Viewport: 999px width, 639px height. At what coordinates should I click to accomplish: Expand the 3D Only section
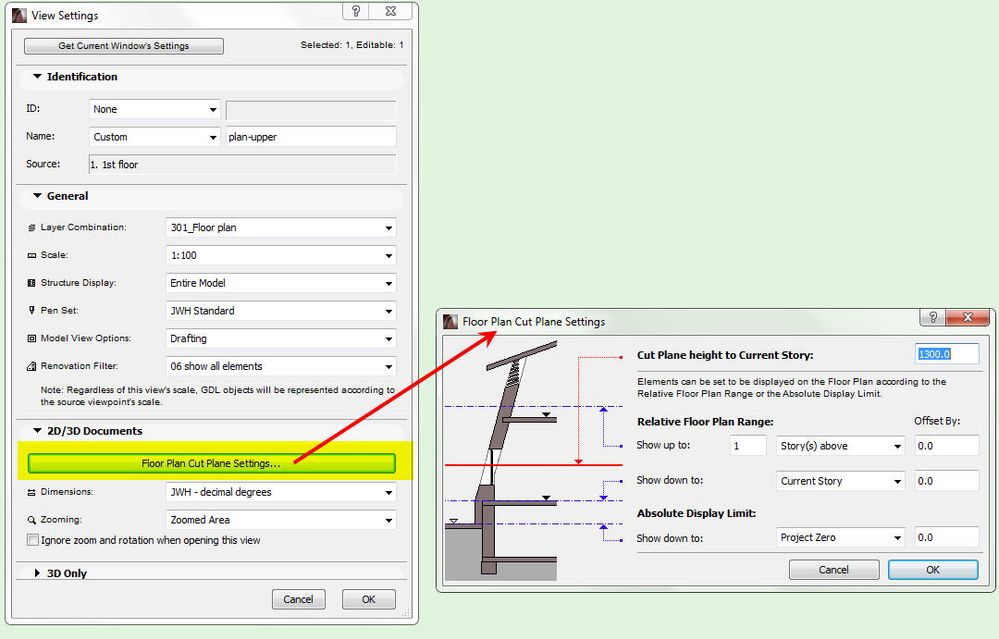37,573
